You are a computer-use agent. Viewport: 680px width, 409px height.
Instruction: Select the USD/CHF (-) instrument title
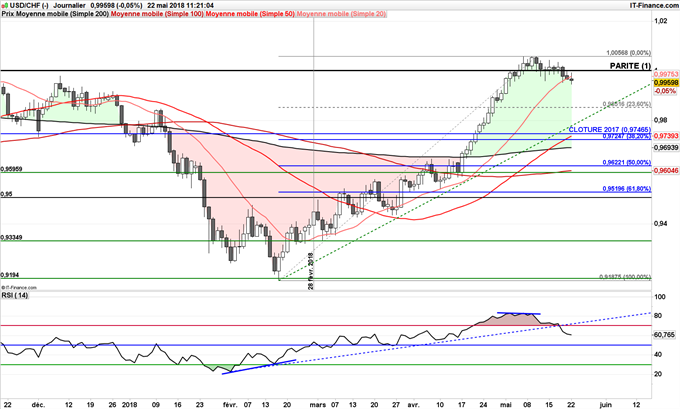coord(28,6)
